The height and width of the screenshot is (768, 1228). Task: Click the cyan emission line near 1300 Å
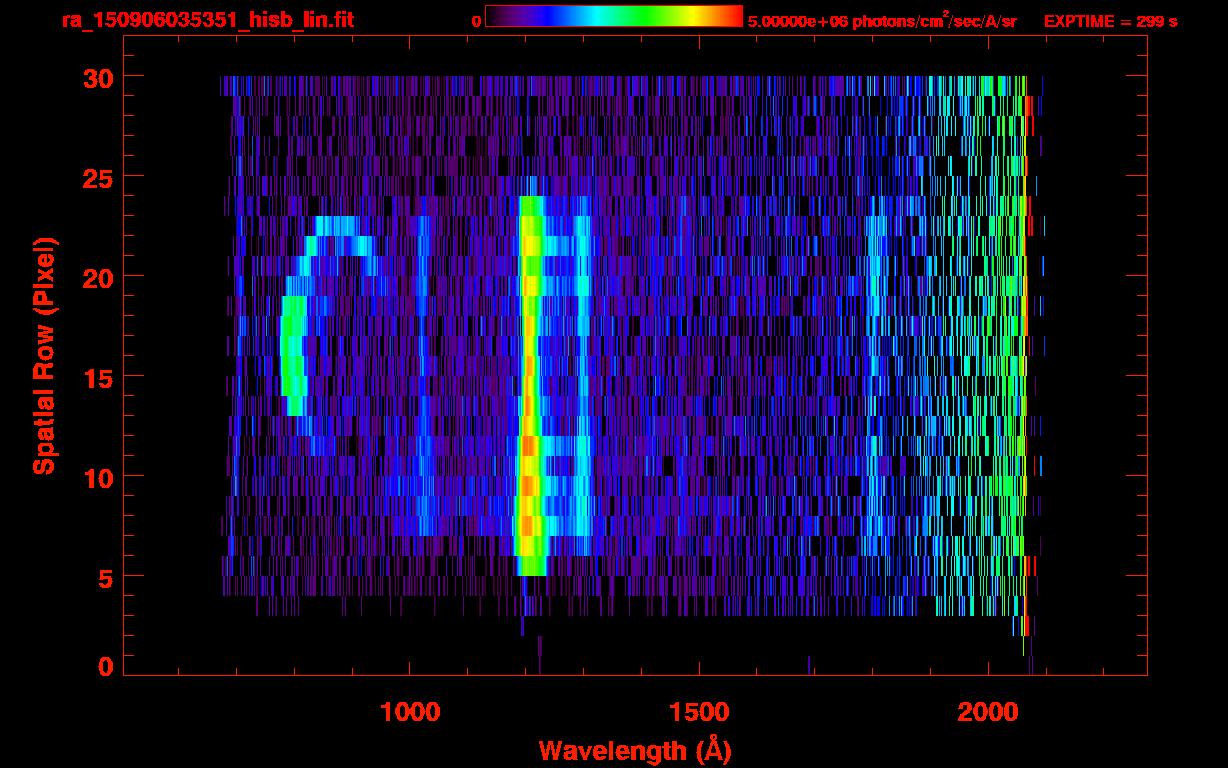582,375
